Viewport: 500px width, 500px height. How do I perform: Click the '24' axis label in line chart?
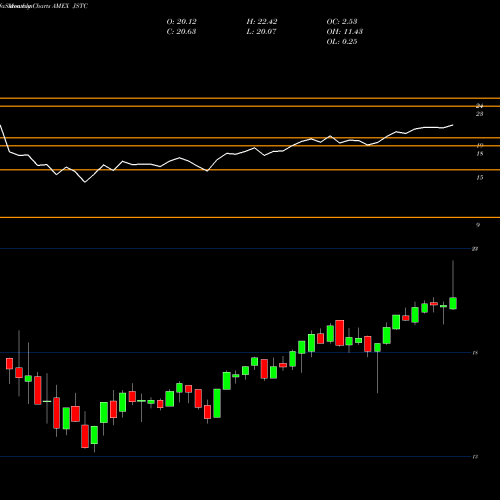click(x=480, y=106)
